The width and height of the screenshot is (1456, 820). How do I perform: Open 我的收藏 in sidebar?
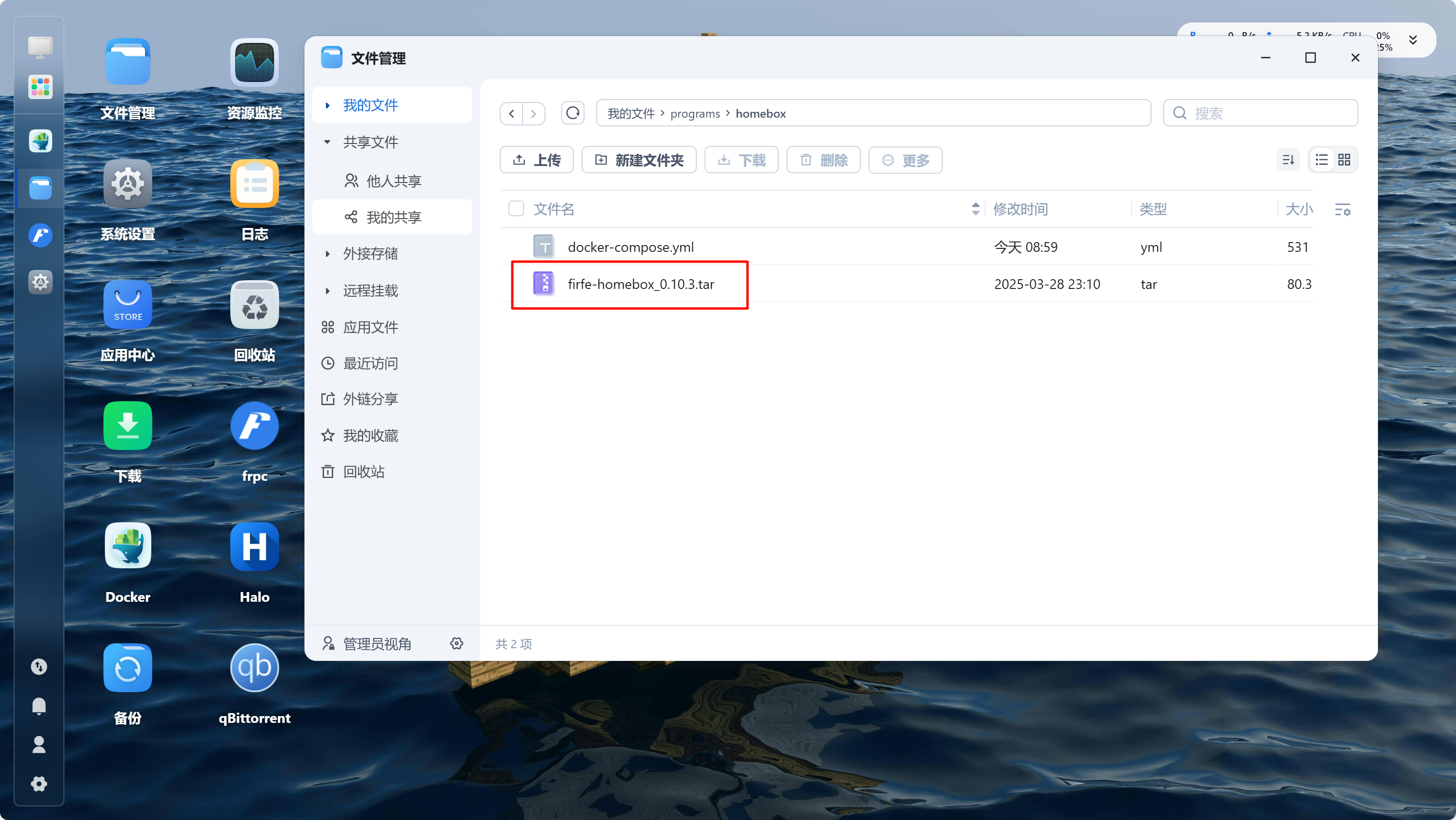point(392,435)
